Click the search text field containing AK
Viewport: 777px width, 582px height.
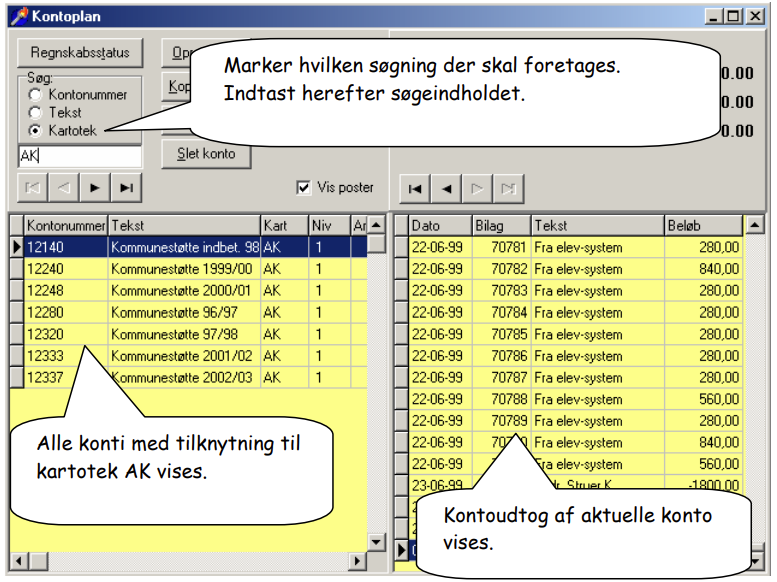click(80, 156)
